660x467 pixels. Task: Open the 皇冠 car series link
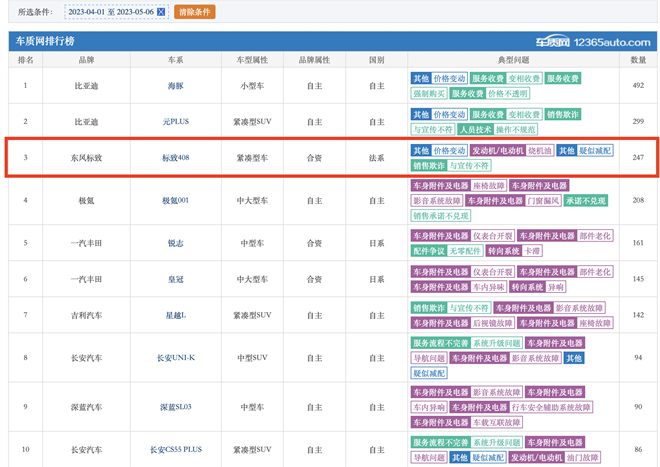pyautogui.click(x=176, y=279)
